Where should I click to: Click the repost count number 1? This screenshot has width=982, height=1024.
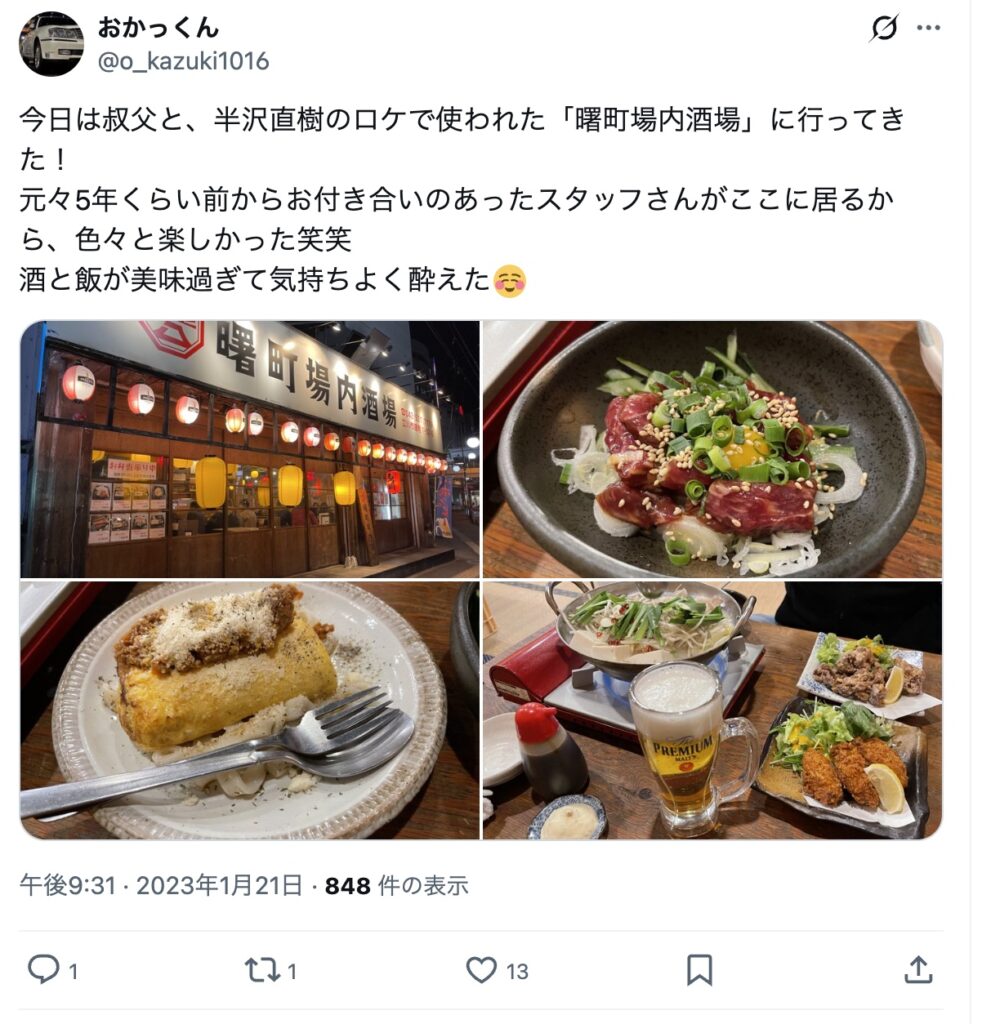pyautogui.click(x=292, y=972)
